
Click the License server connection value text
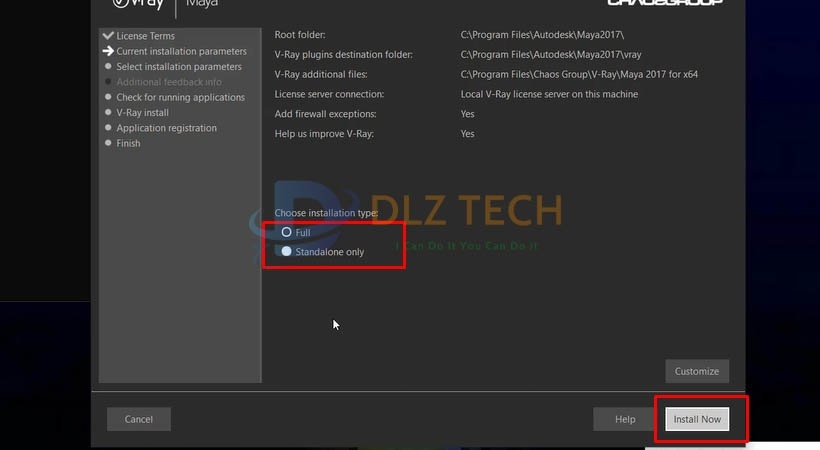[549, 94]
